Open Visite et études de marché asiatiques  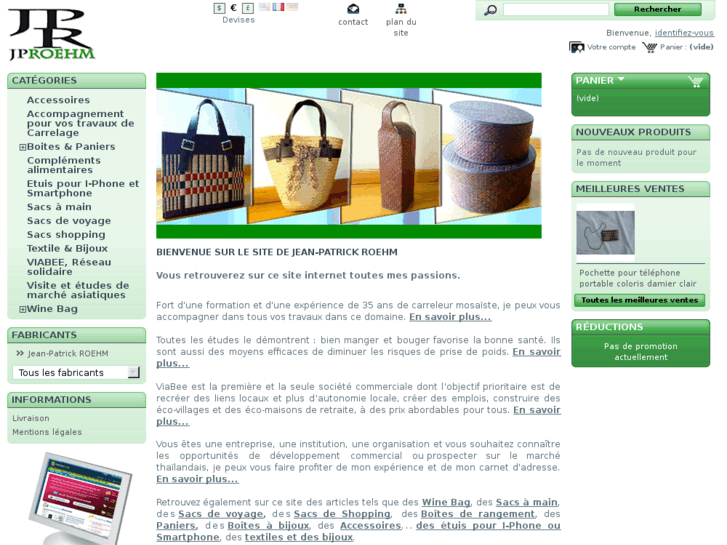pyautogui.click(x=78, y=290)
